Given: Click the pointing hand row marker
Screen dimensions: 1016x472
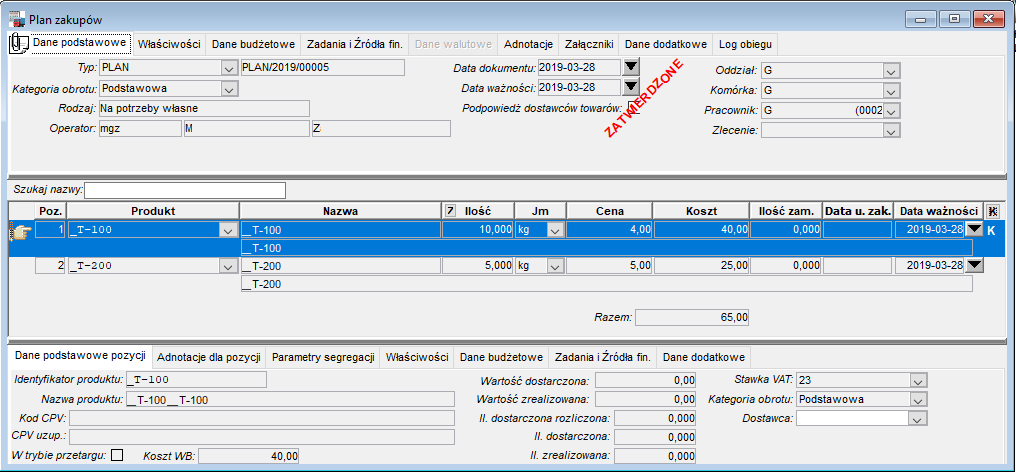Looking at the screenshot, I should click(21, 233).
